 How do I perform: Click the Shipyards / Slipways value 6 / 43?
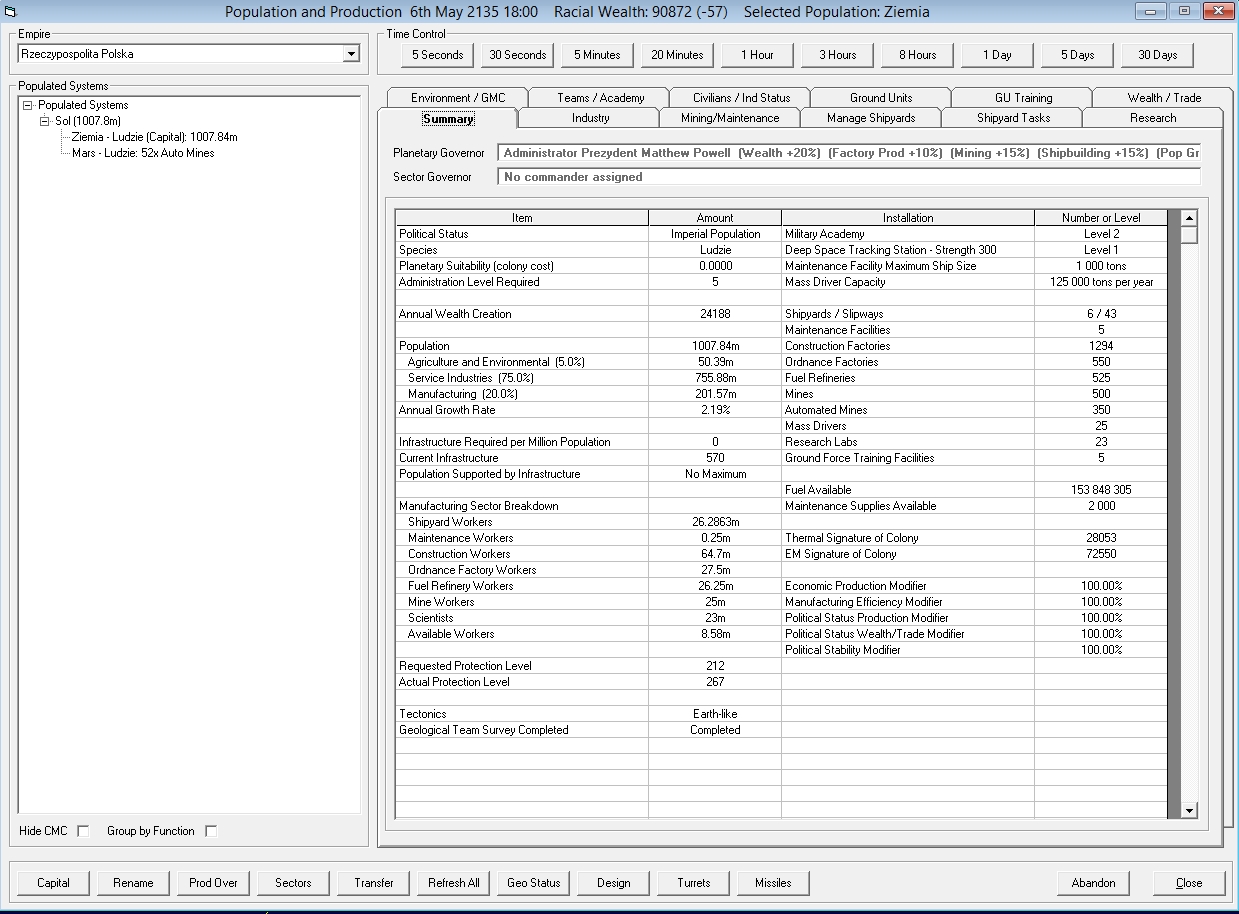click(x=1101, y=314)
